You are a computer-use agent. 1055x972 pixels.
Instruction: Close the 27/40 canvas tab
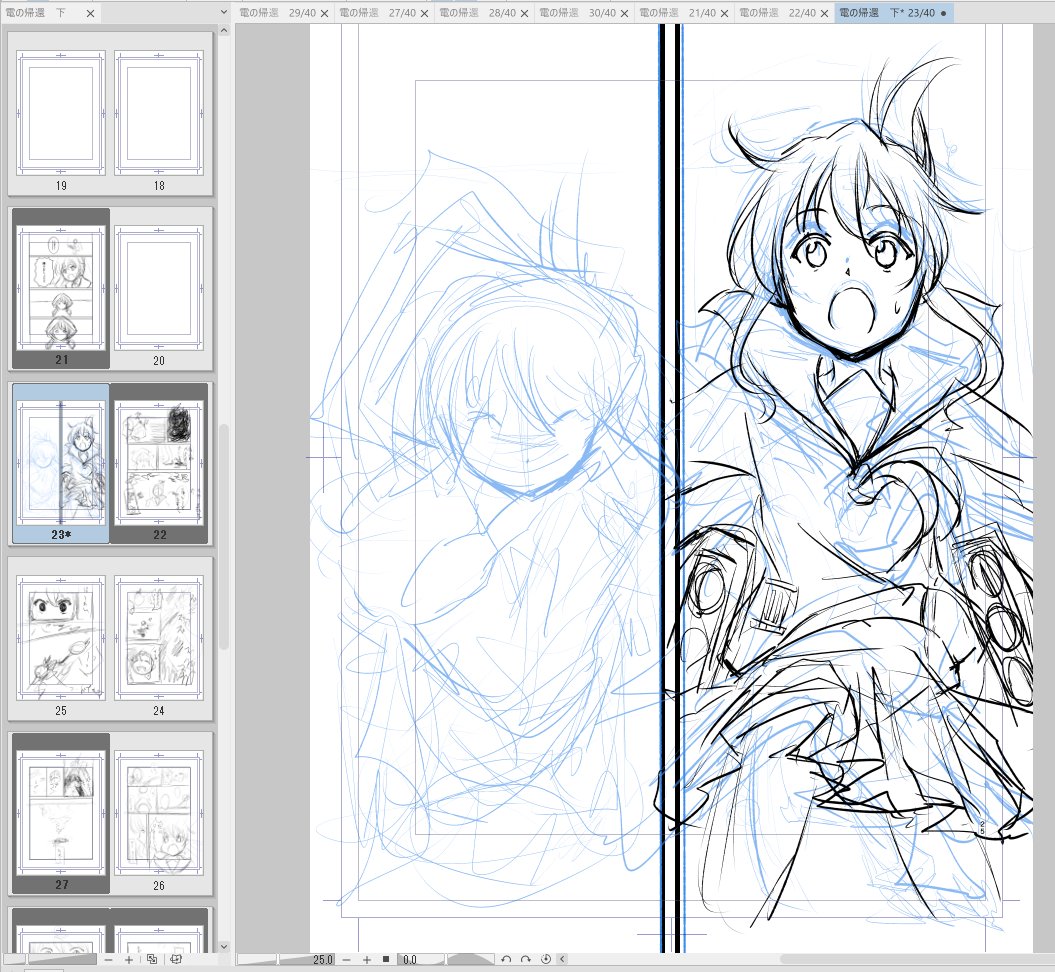[425, 13]
